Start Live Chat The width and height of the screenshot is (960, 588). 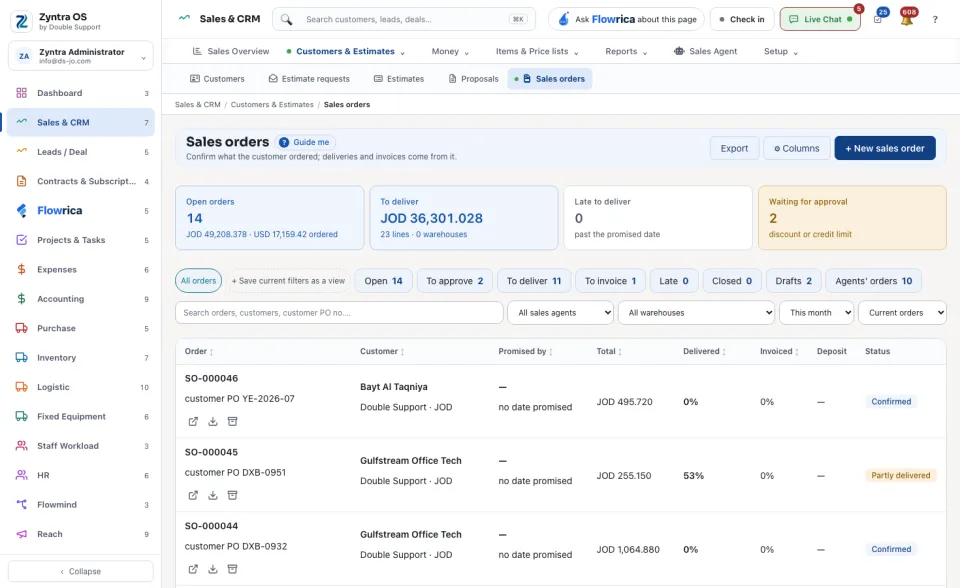820,19
